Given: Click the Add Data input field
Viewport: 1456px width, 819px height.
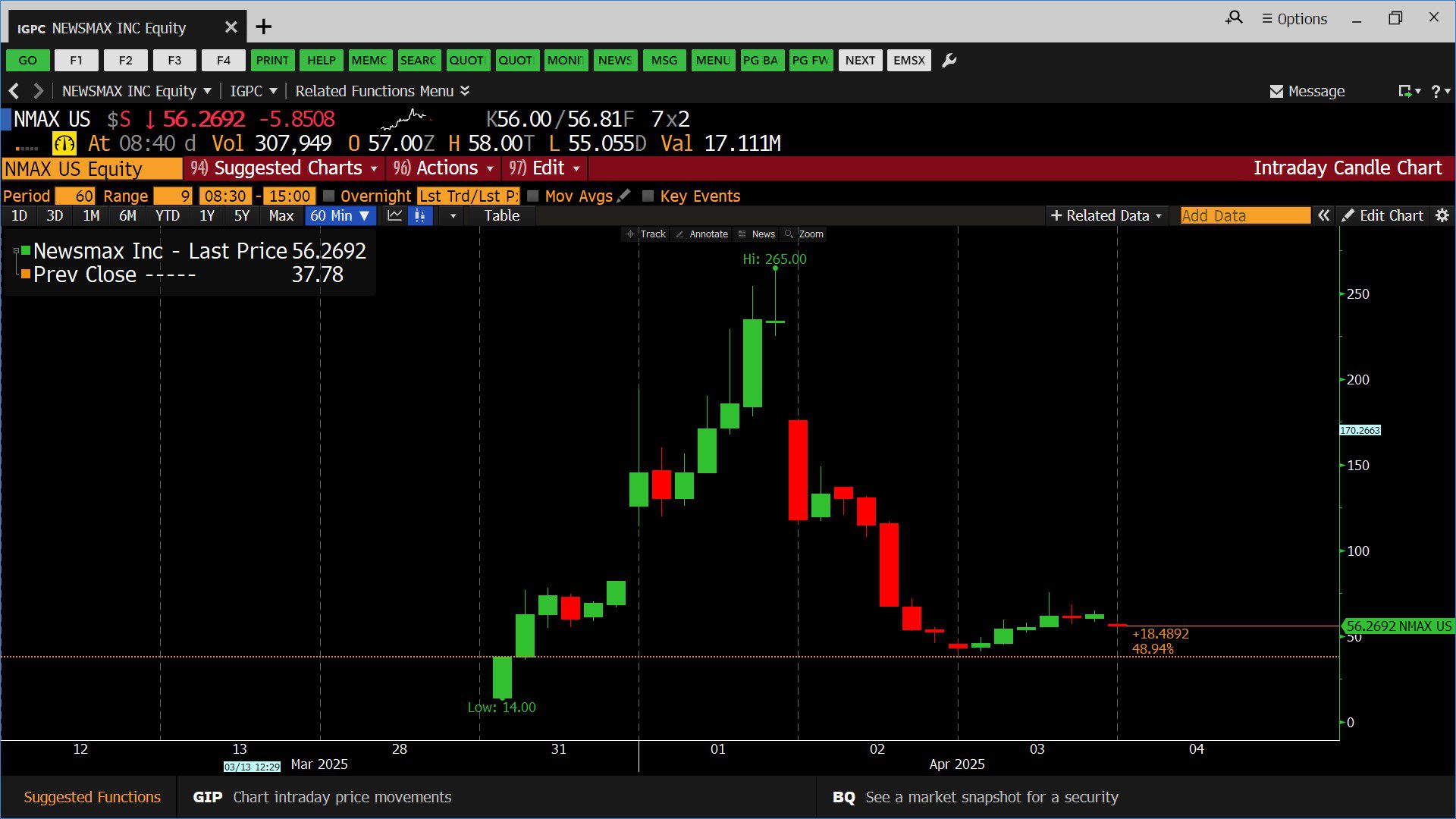Looking at the screenshot, I should click(1244, 215).
